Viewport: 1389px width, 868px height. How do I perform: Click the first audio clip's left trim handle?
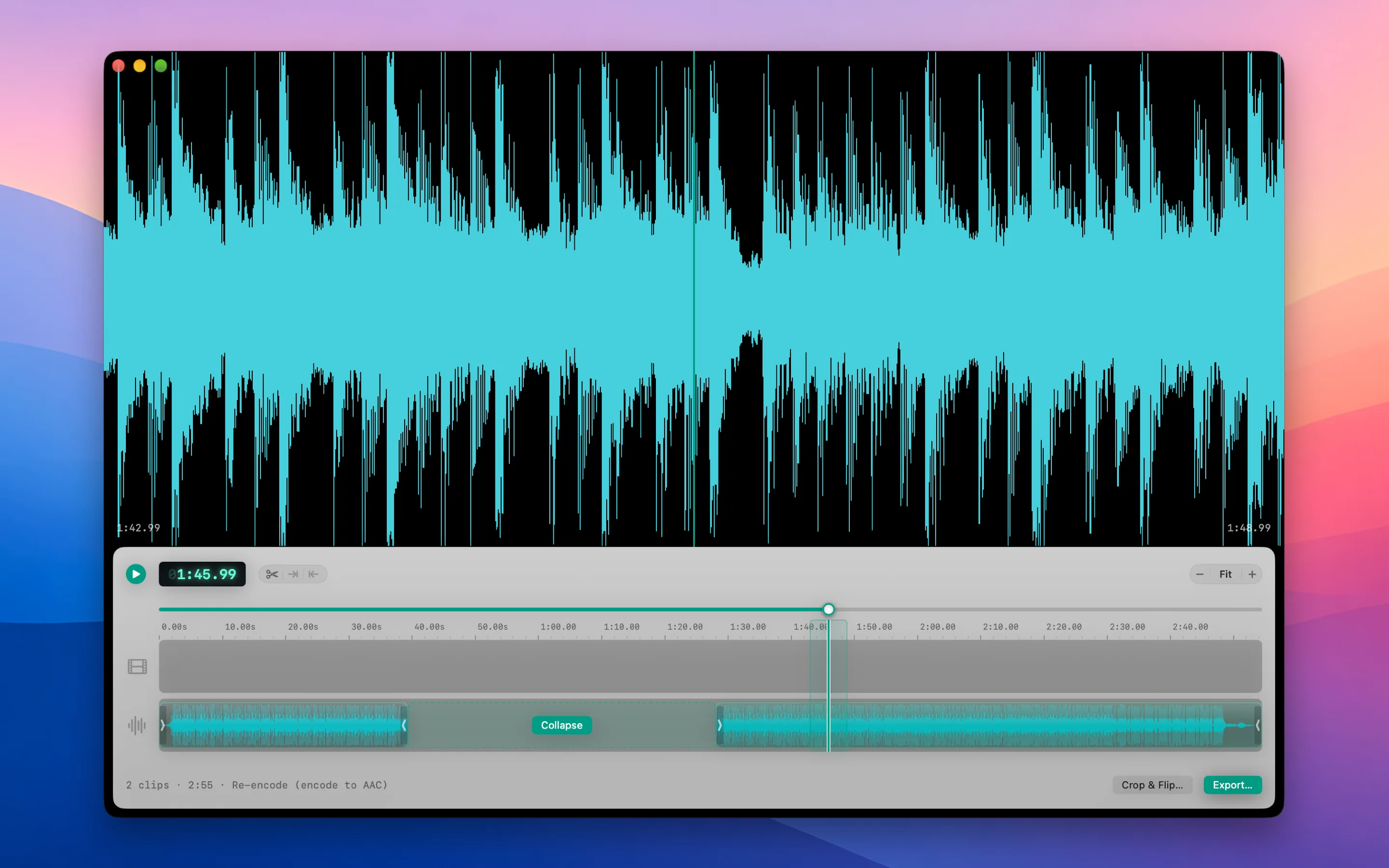[163, 725]
